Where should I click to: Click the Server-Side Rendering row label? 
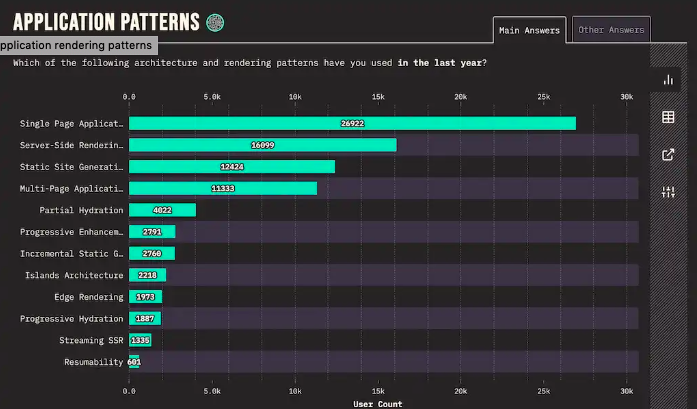72,145
